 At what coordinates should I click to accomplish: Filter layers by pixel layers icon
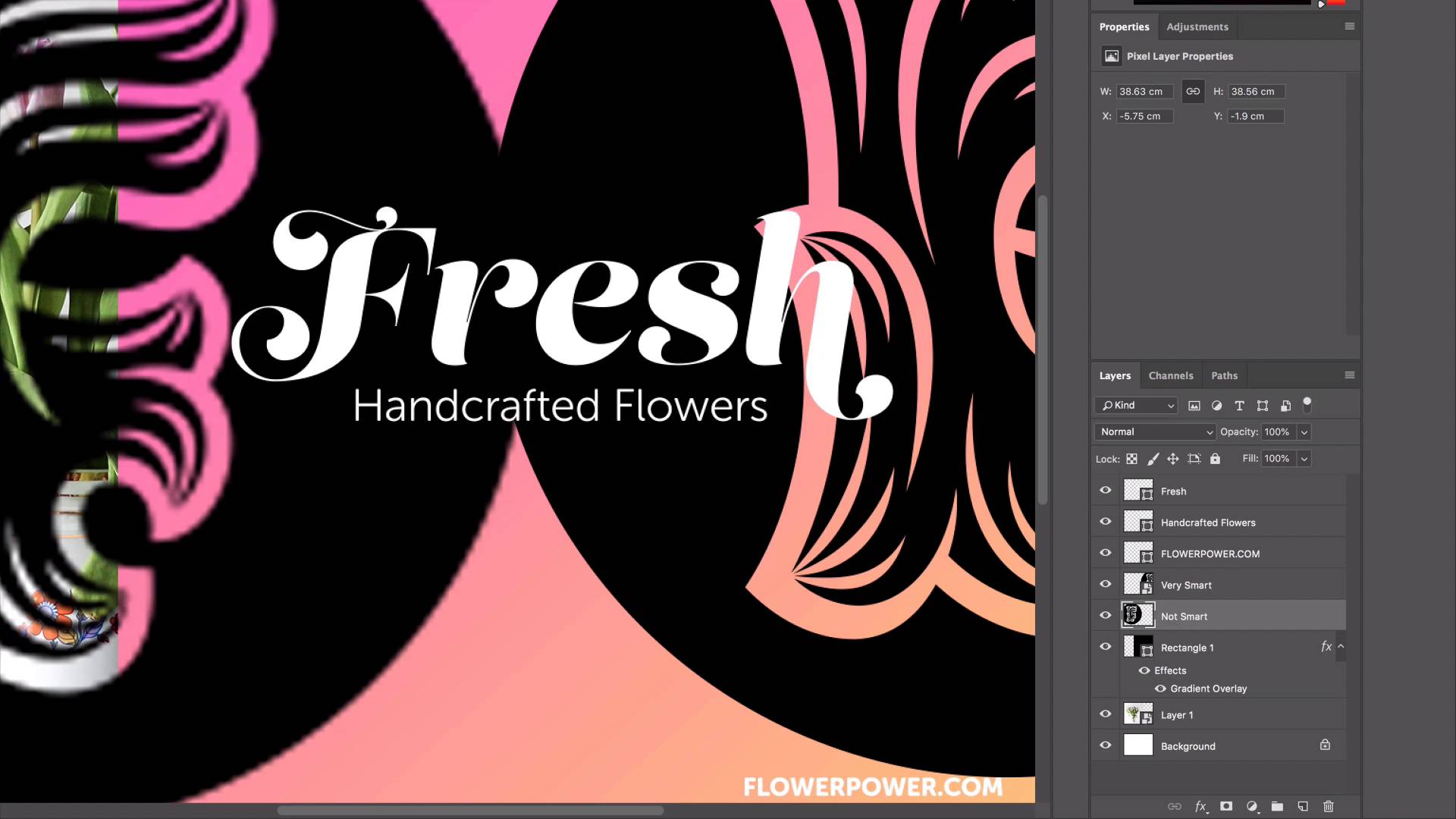point(1194,406)
